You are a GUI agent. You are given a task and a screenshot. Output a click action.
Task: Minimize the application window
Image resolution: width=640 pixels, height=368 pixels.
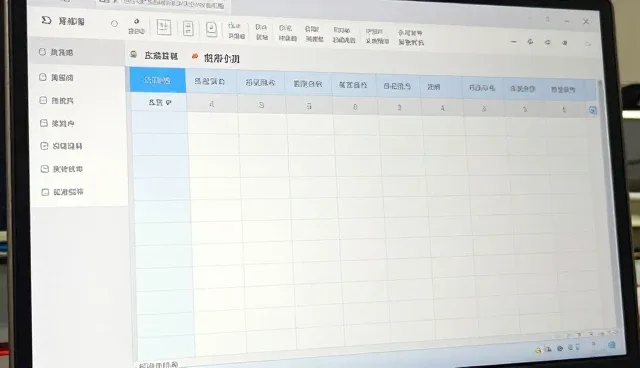(x=567, y=21)
